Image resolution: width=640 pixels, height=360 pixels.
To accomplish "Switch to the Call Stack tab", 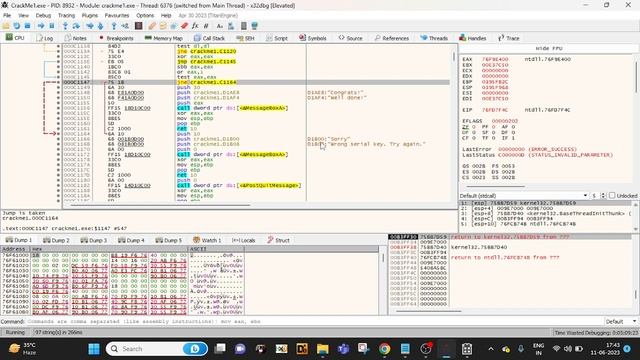I will point(209,38).
